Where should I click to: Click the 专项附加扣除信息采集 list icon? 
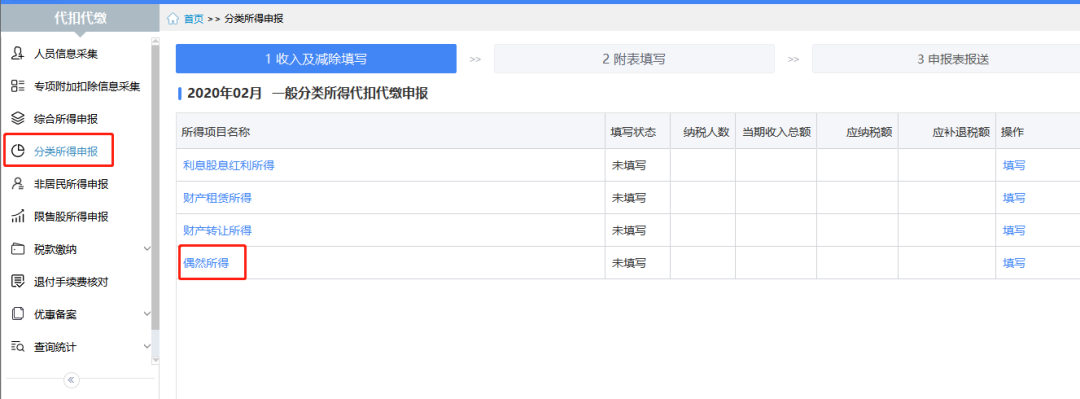(x=19, y=86)
